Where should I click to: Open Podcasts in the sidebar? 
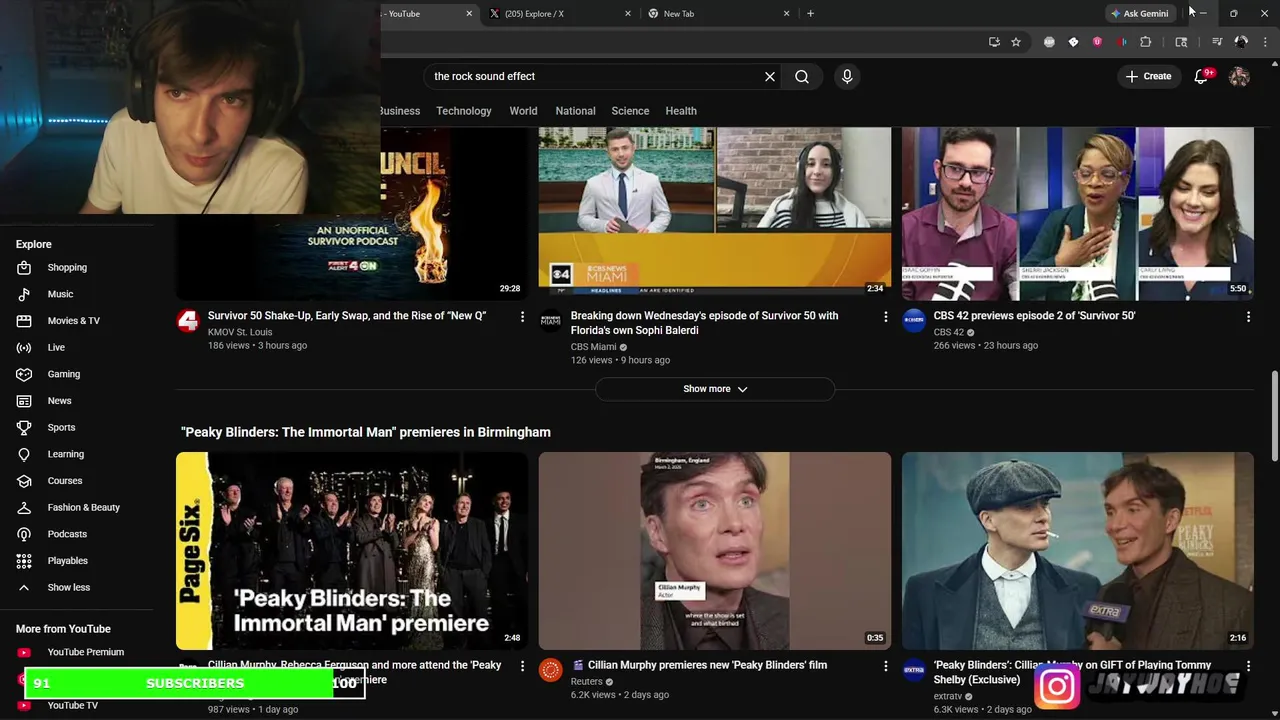pyautogui.click(x=77, y=534)
